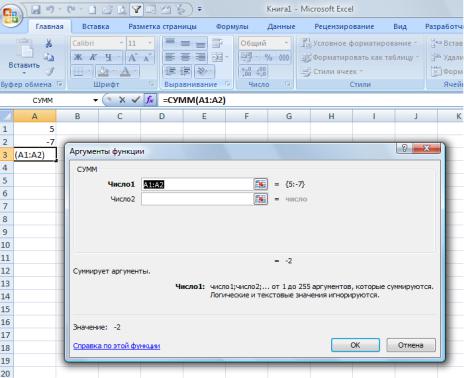Expand the Число group dialog launcher
The width and height of the screenshot is (464, 378).
[x=287, y=84]
